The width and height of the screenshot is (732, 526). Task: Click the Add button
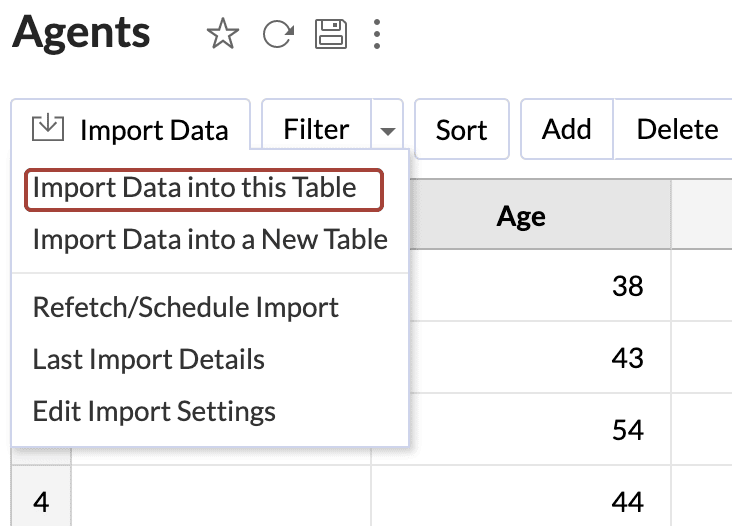coord(567,130)
